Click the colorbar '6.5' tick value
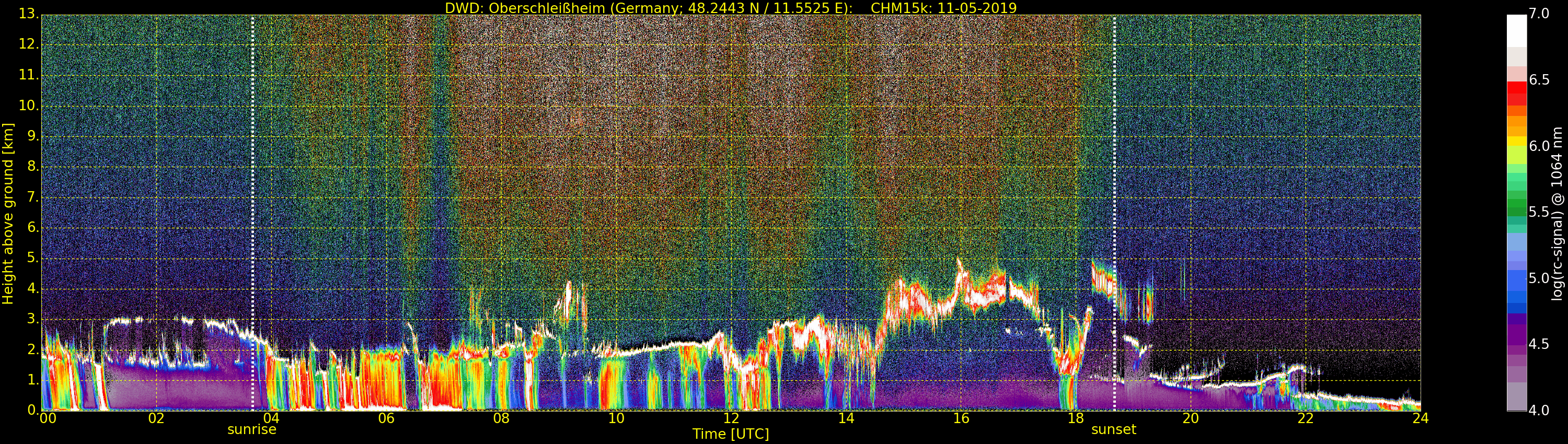Image resolution: width=1568 pixels, height=444 pixels. coord(1539,80)
